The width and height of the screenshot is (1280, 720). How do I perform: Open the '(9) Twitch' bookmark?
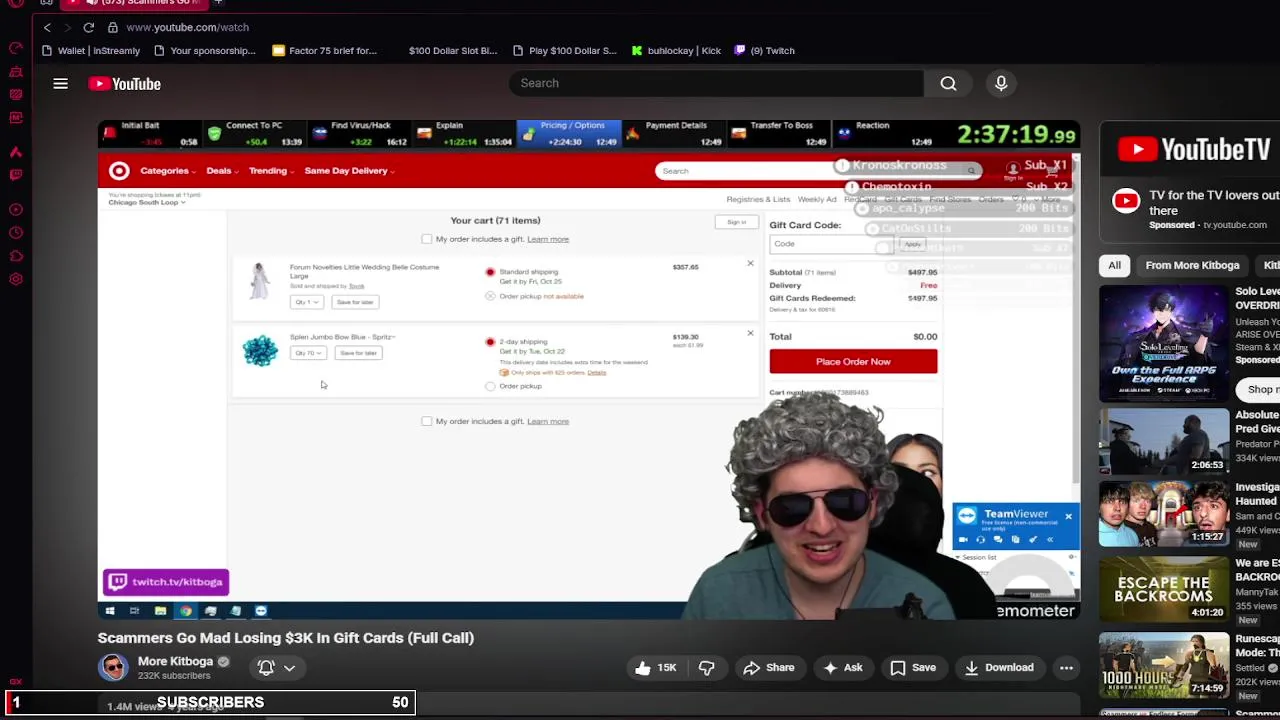(765, 51)
